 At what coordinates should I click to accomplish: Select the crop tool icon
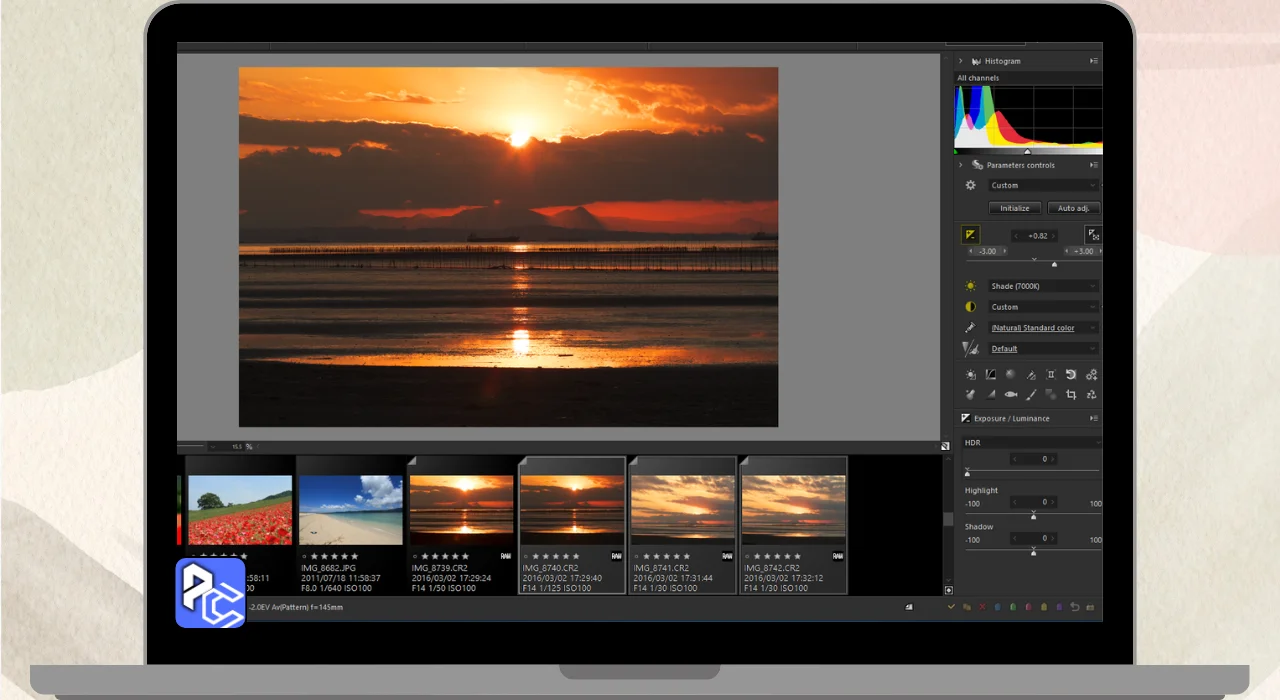click(1071, 395)
